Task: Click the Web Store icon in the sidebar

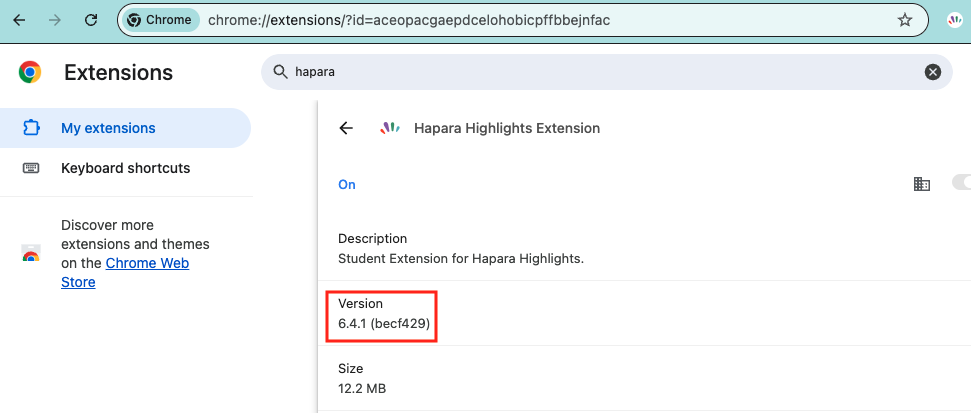Action: (30, 254)
